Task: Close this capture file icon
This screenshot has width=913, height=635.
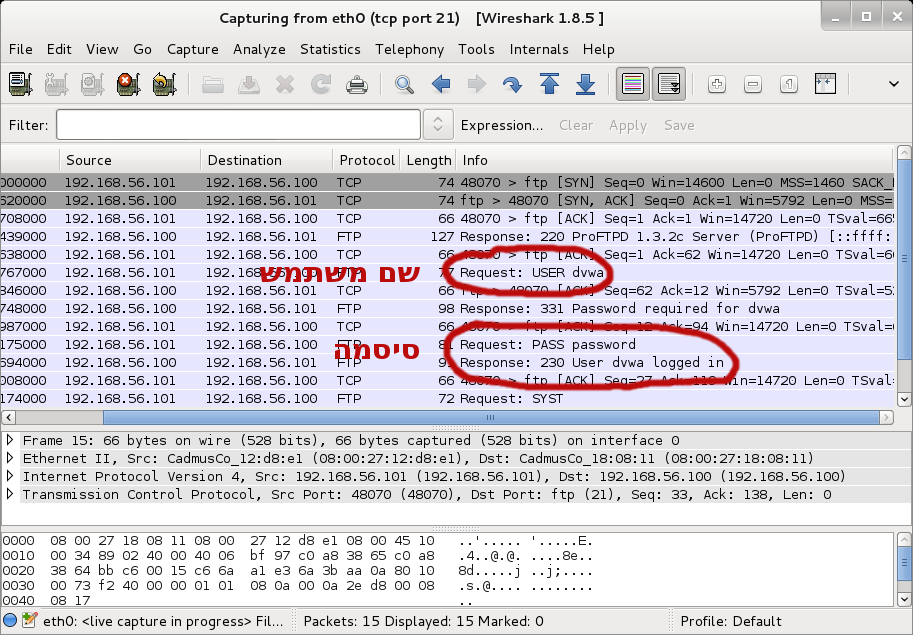Action: [x=285, y=84]
